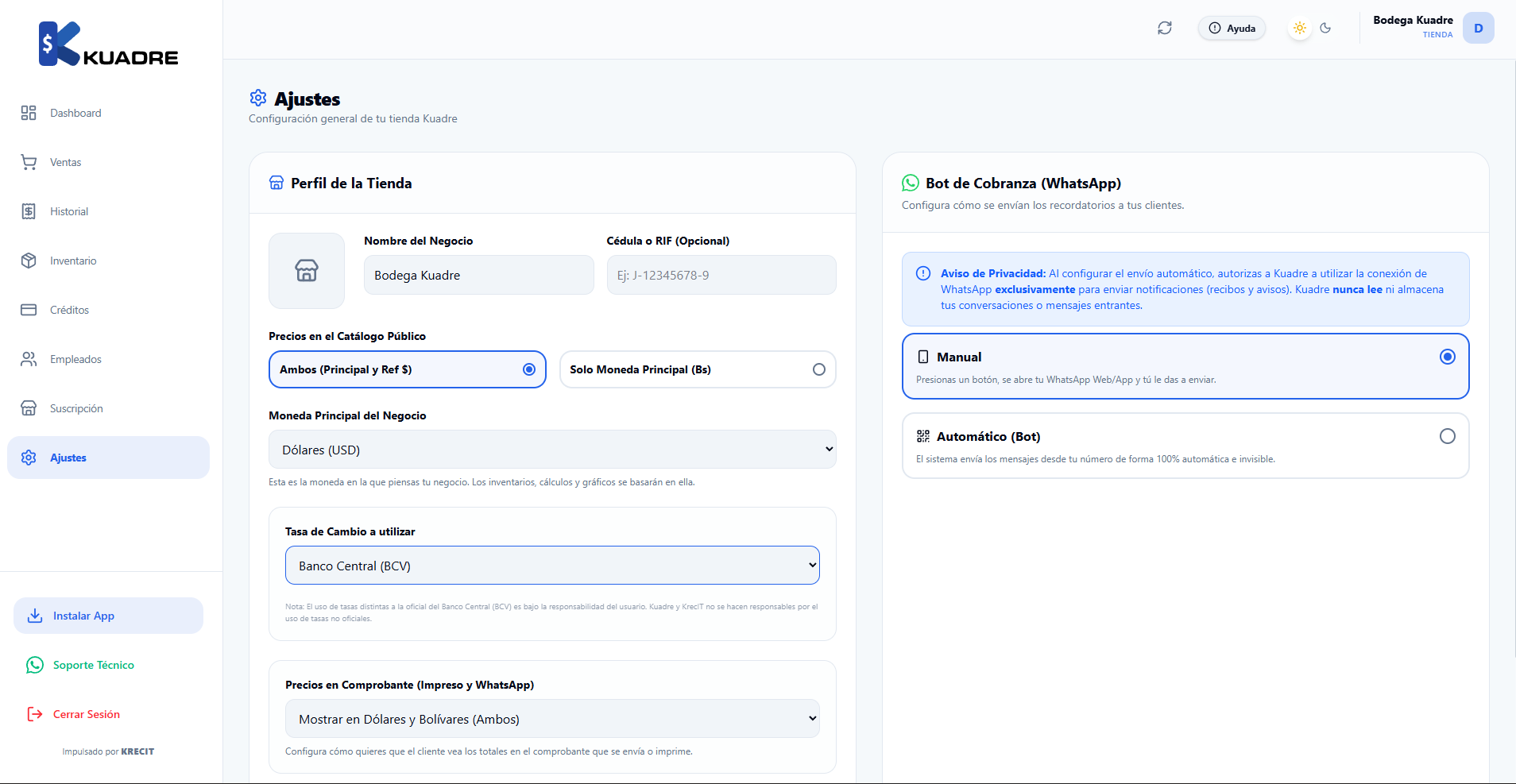Click the 'Precios en el Catálogo Público' label
This screenshot has height=784, width=1516.
(x=347, y=336)
